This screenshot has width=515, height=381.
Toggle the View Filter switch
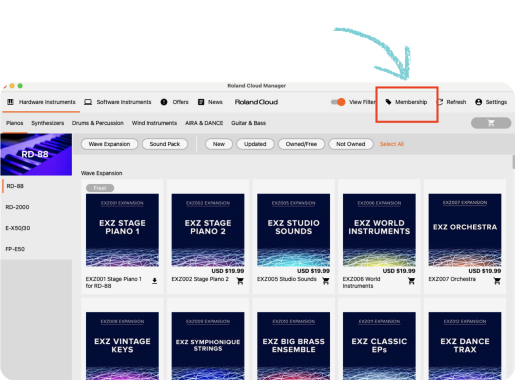338,102
